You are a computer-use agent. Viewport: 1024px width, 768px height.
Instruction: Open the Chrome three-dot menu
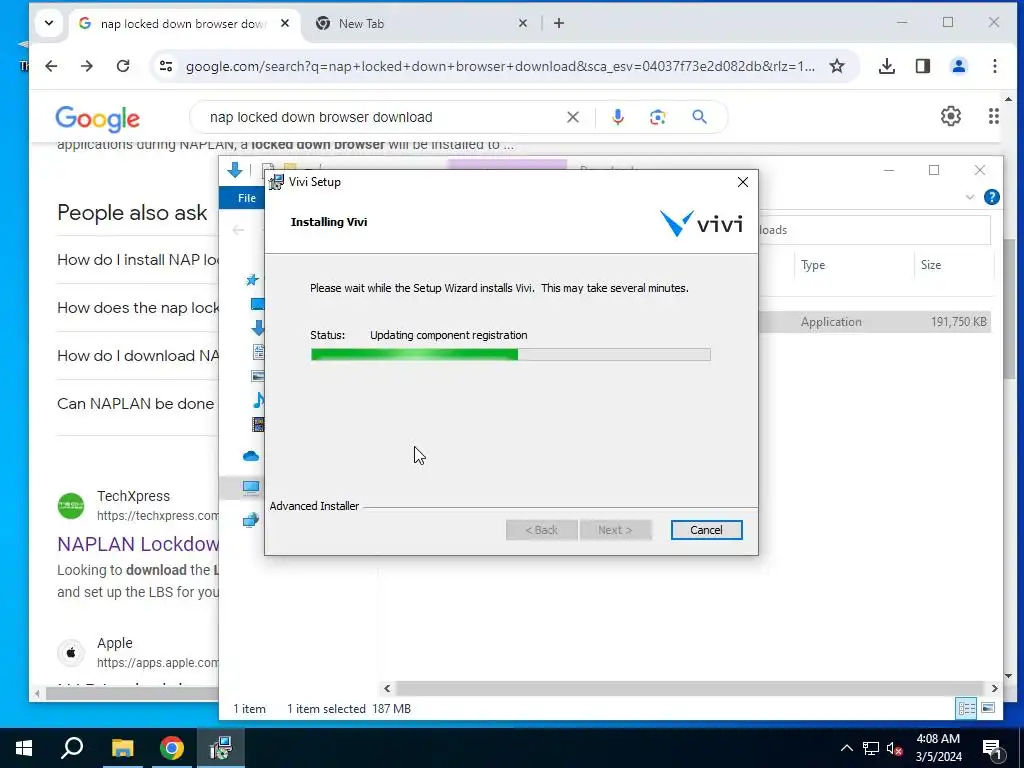(994, 66)
